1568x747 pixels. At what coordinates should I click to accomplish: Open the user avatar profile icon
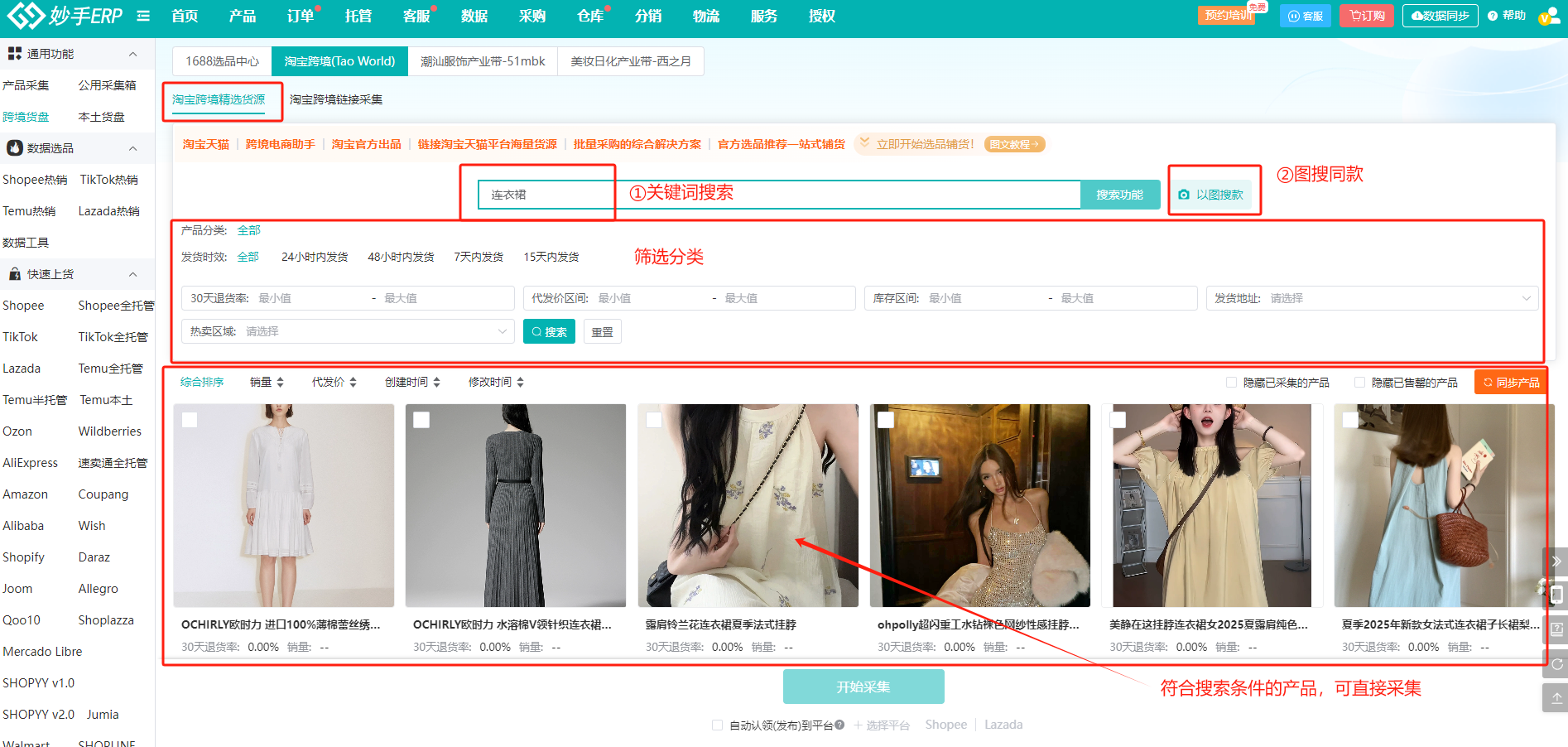pyautogui.click(x=1547, y=16)
